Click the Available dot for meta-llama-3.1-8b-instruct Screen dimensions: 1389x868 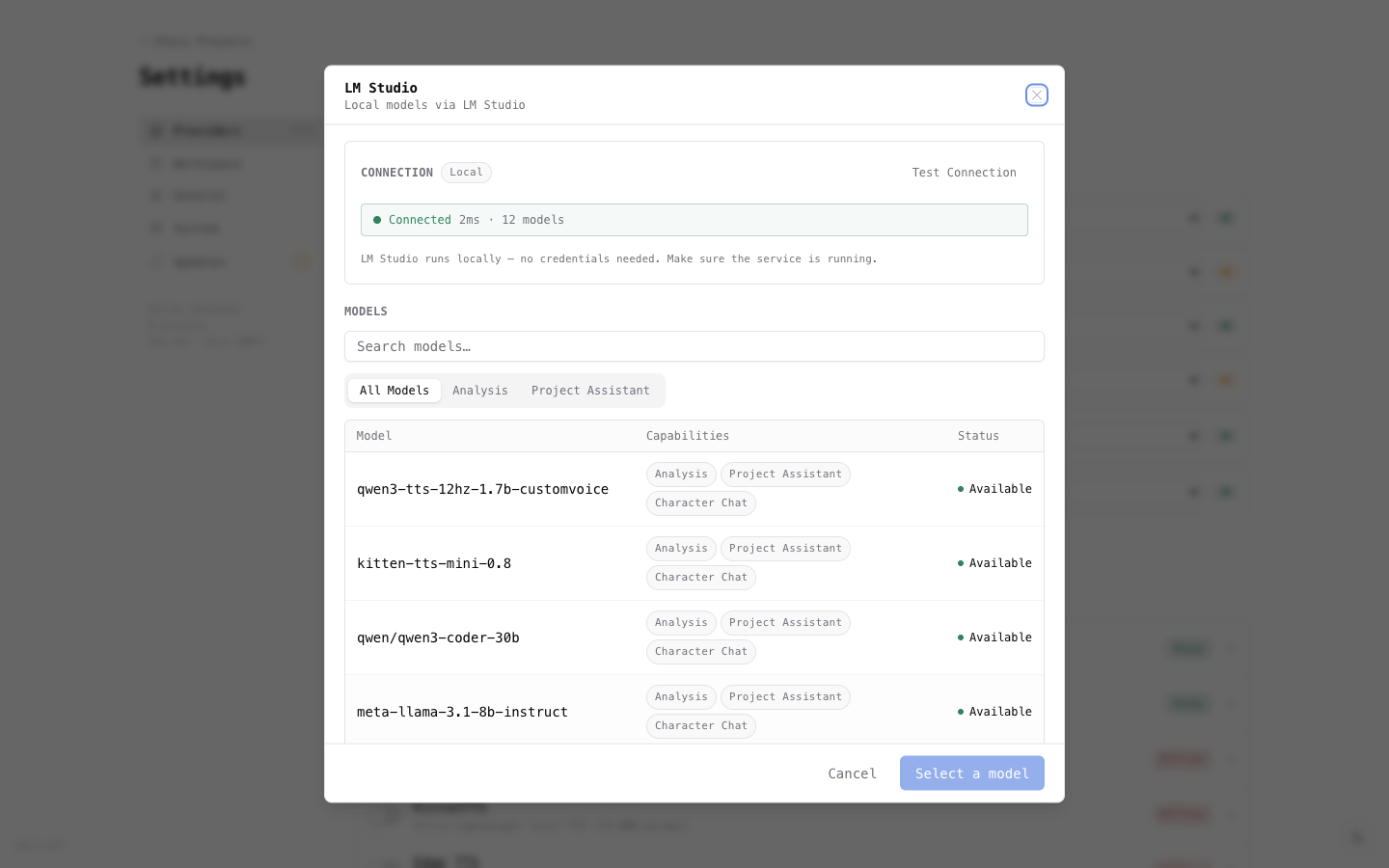point(960,712)
